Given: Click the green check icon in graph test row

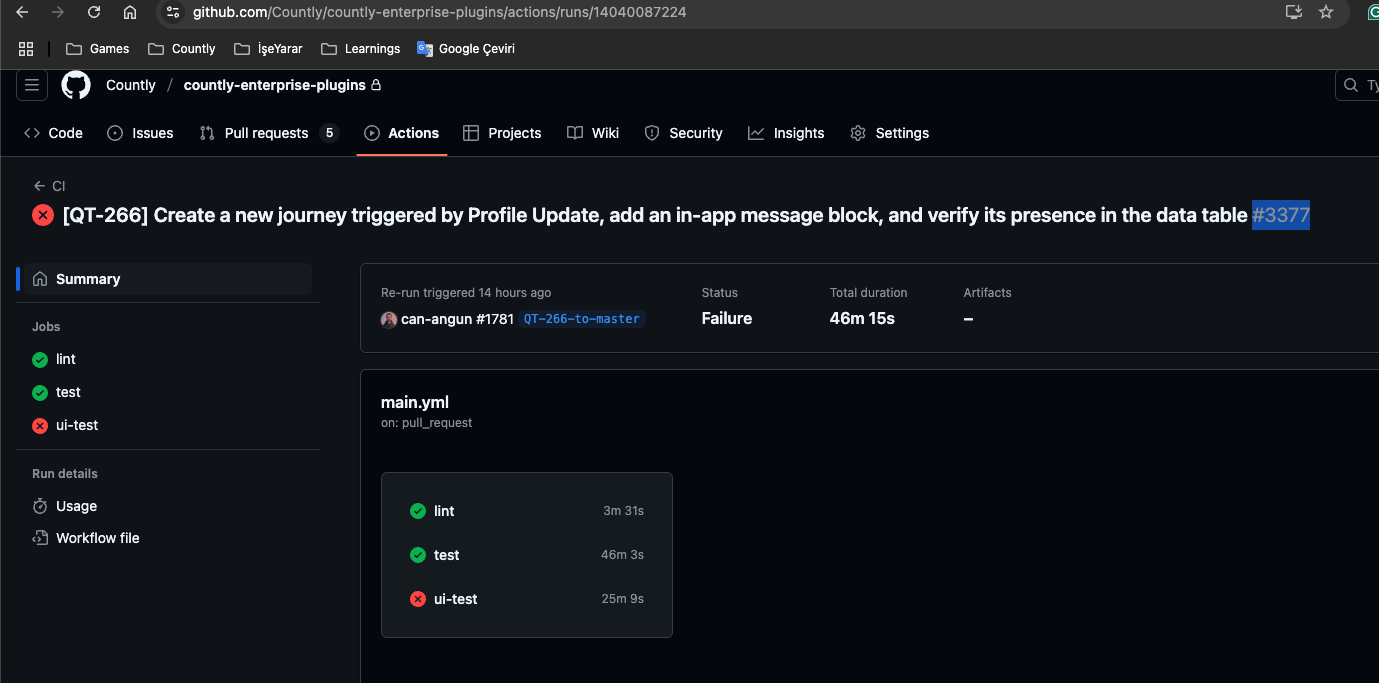Looking at the screenshot, I should point(418,555).
